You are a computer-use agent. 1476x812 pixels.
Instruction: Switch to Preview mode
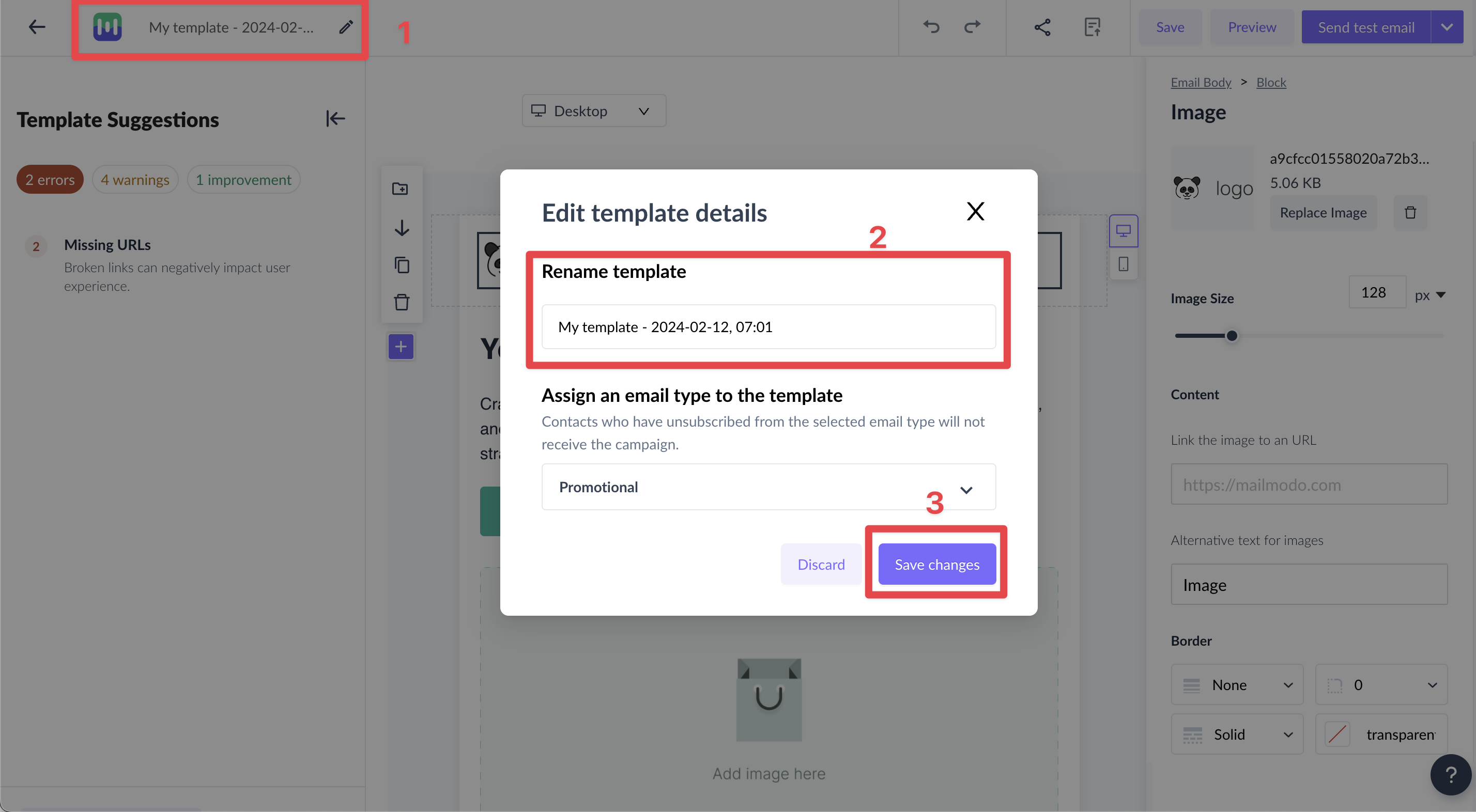1252,27
